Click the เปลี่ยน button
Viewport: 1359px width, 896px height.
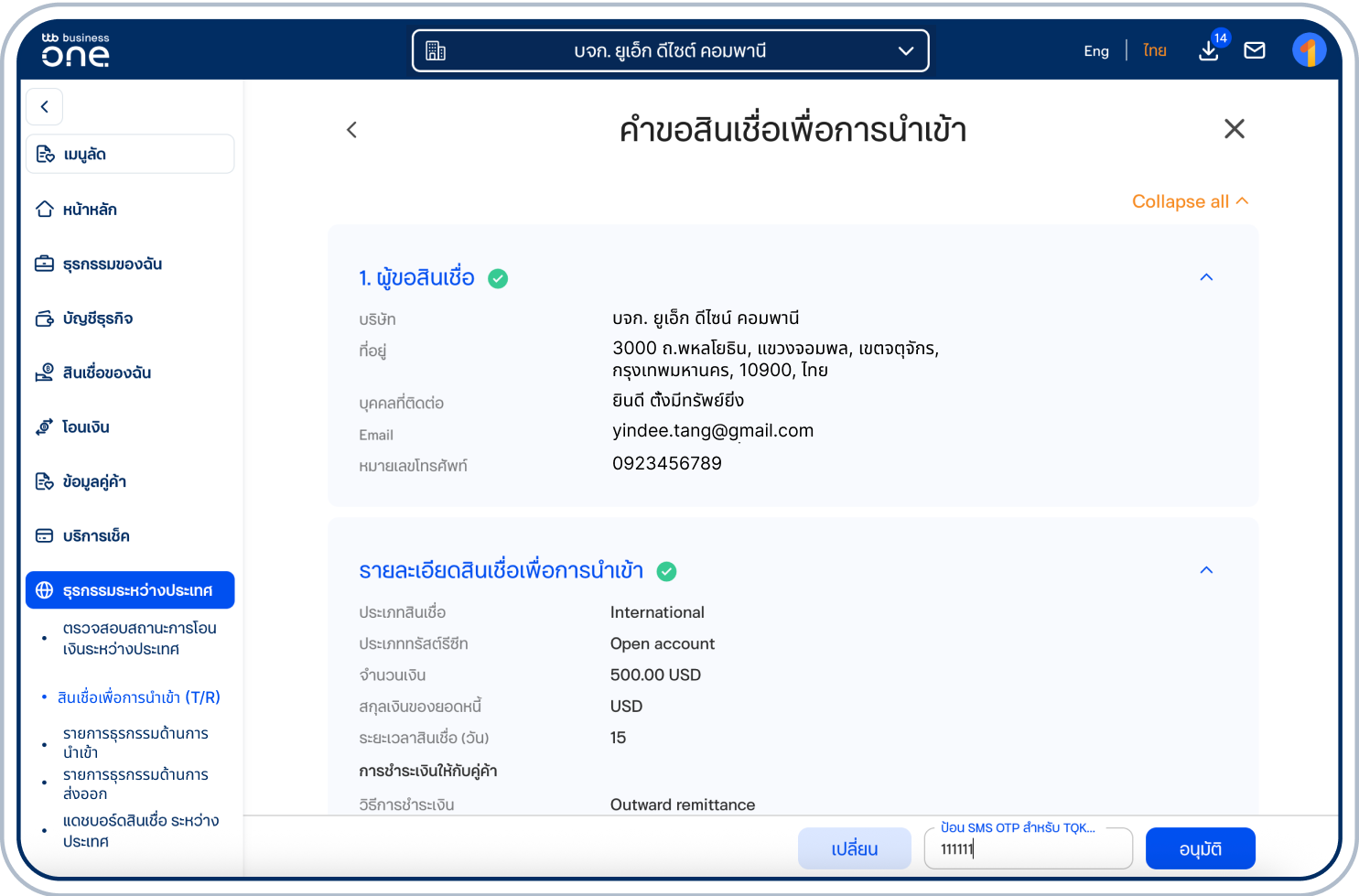click(855, 848)
